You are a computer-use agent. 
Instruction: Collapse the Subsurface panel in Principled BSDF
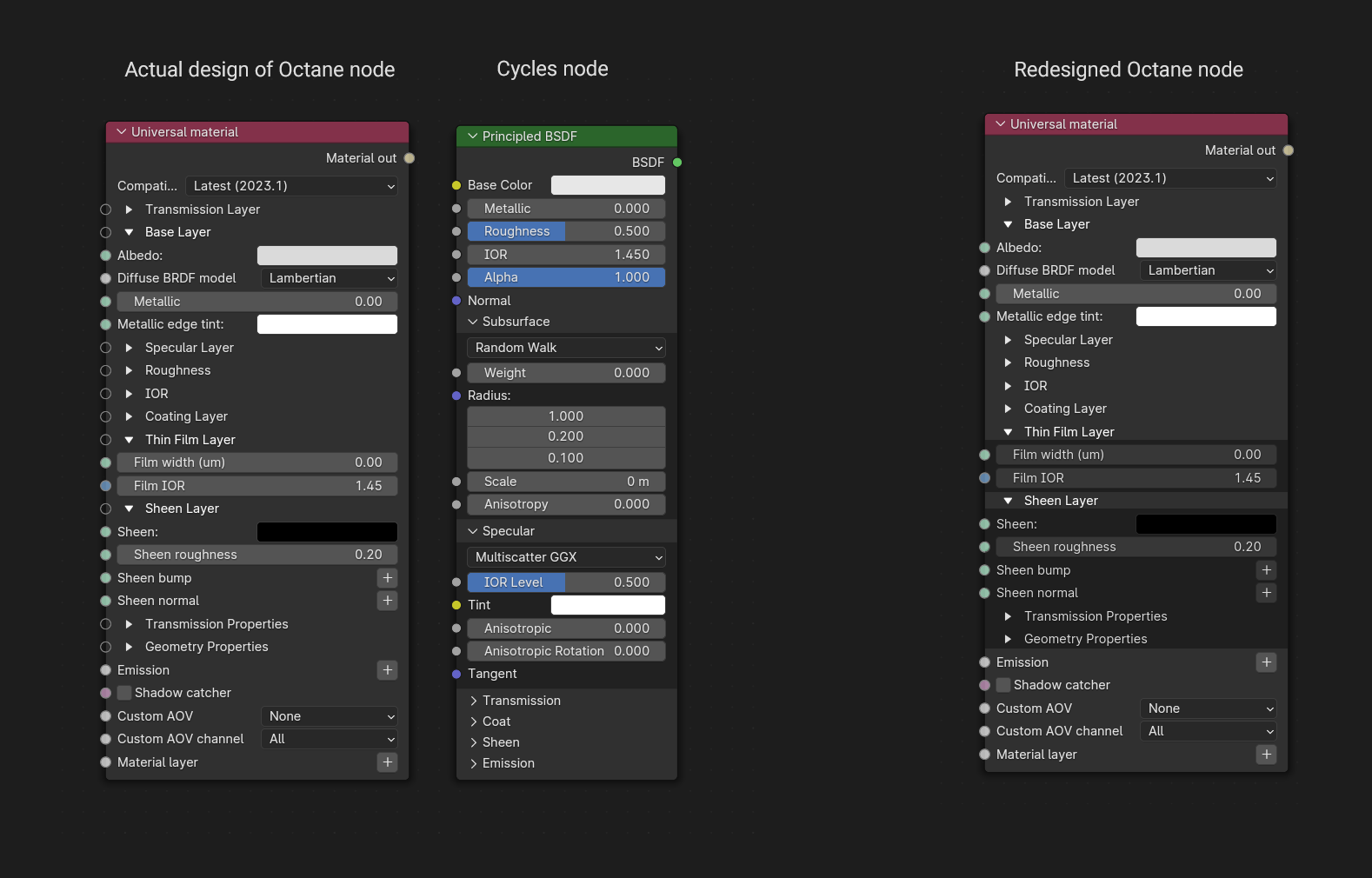point(473,322)
